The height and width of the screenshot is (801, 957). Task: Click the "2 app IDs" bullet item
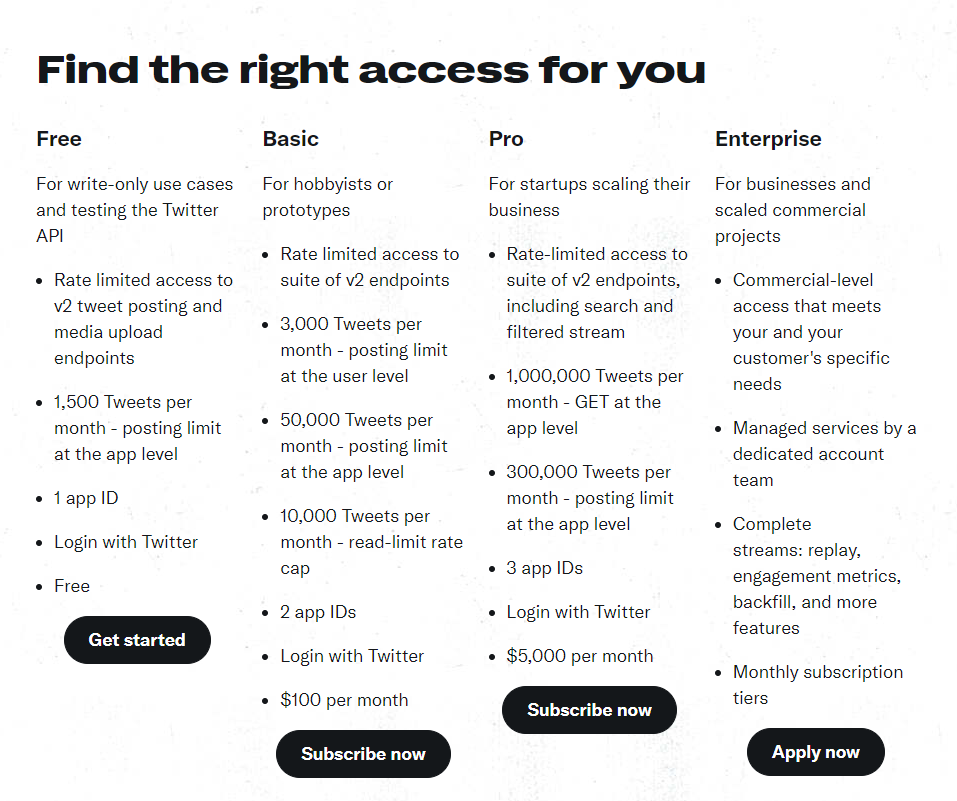318,612
